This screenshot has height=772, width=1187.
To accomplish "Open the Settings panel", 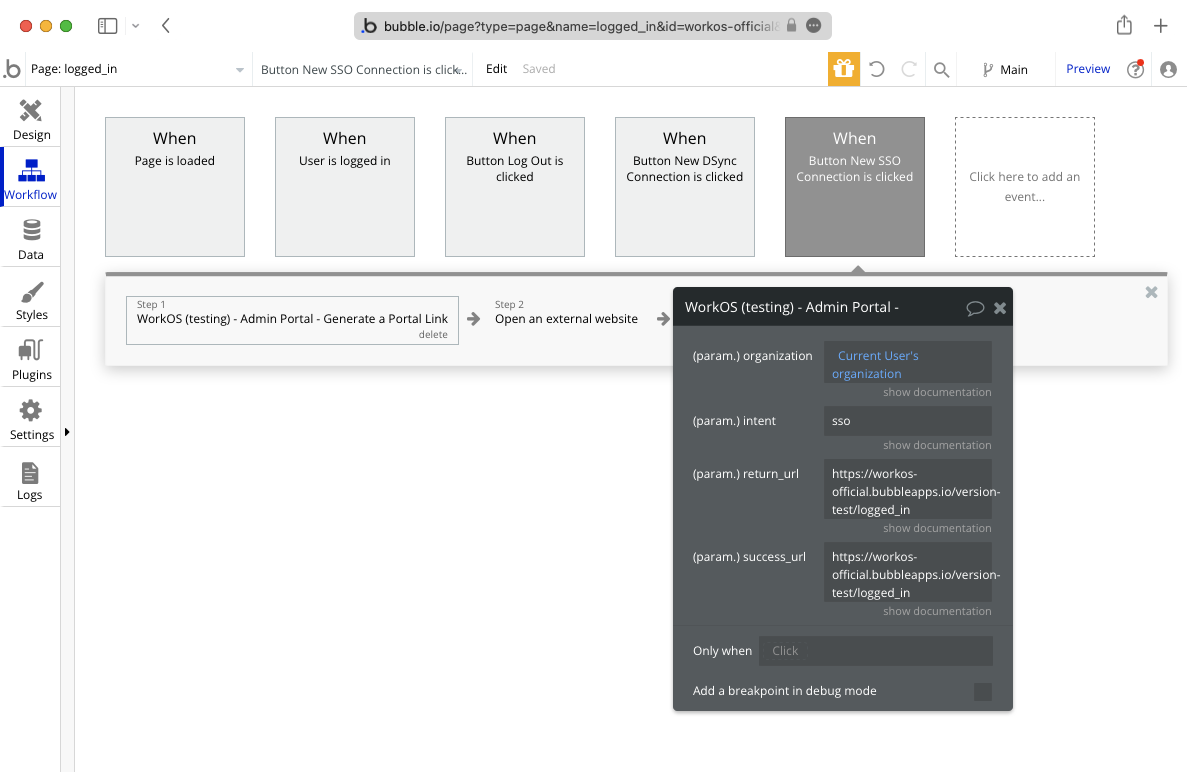I will tap(31, 417).
